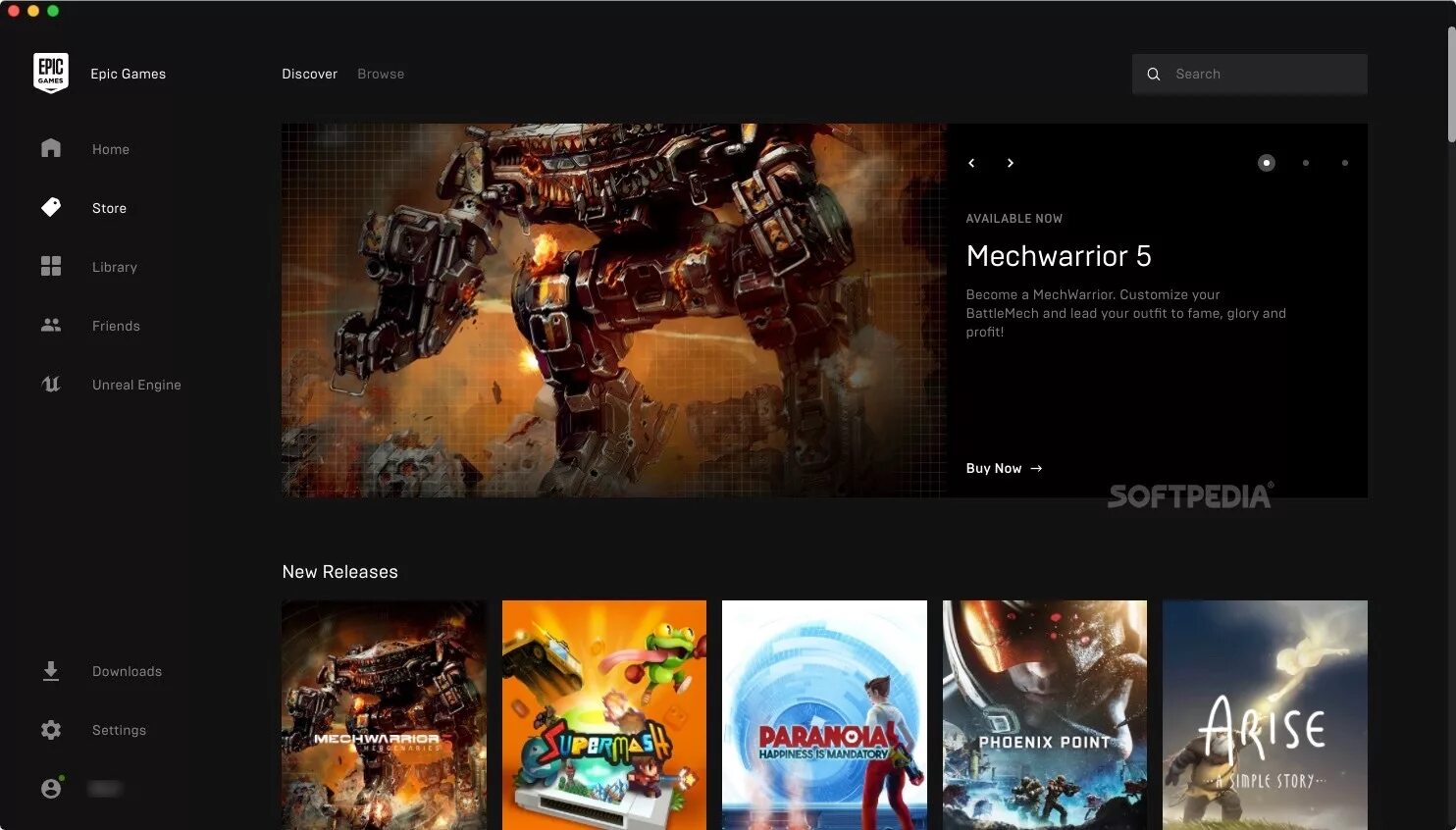Click the Epic Games logo icon
This screenshot has width=1456, height=830.
point(51,74)
